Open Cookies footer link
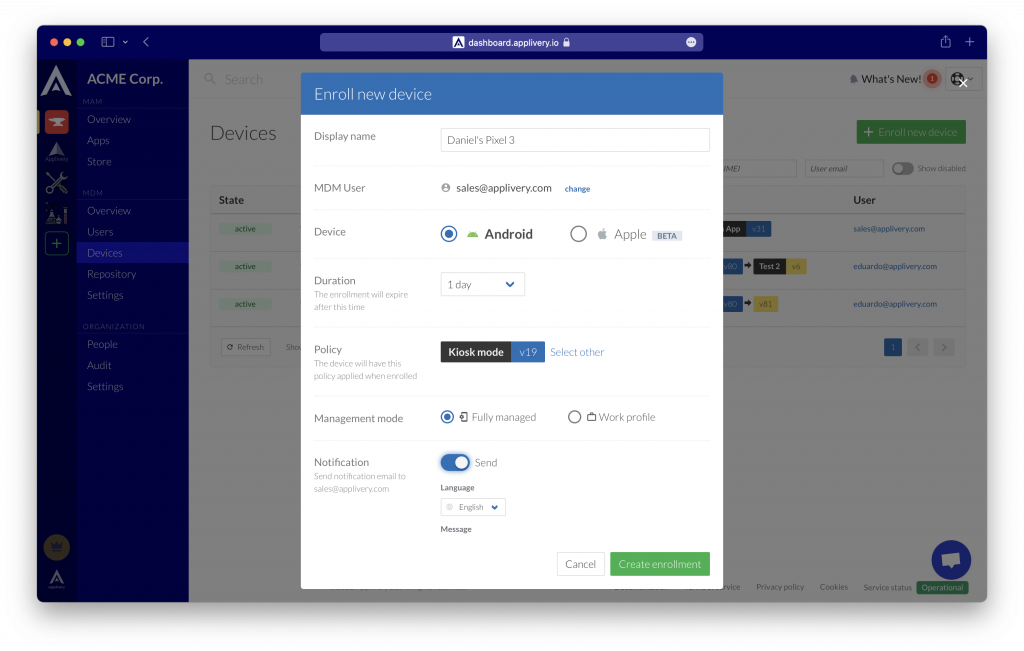 [834, 587]
